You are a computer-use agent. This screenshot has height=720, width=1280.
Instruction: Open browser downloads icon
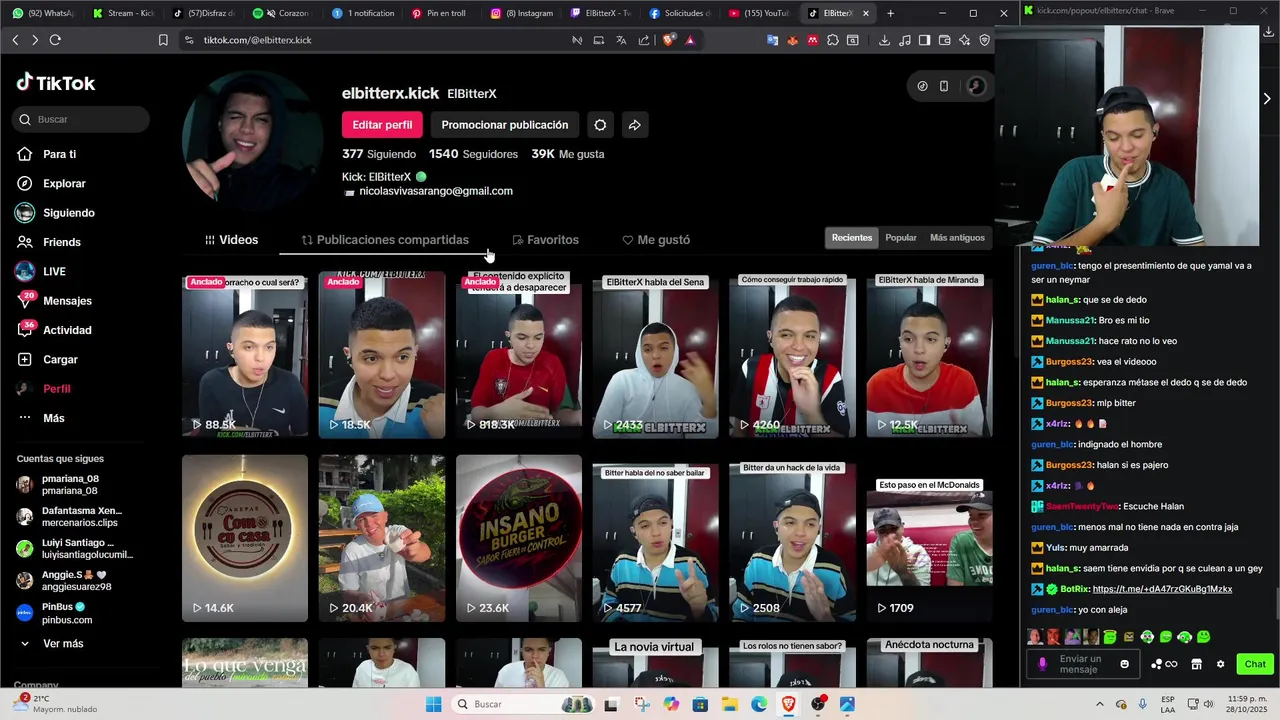click(884, 40)
